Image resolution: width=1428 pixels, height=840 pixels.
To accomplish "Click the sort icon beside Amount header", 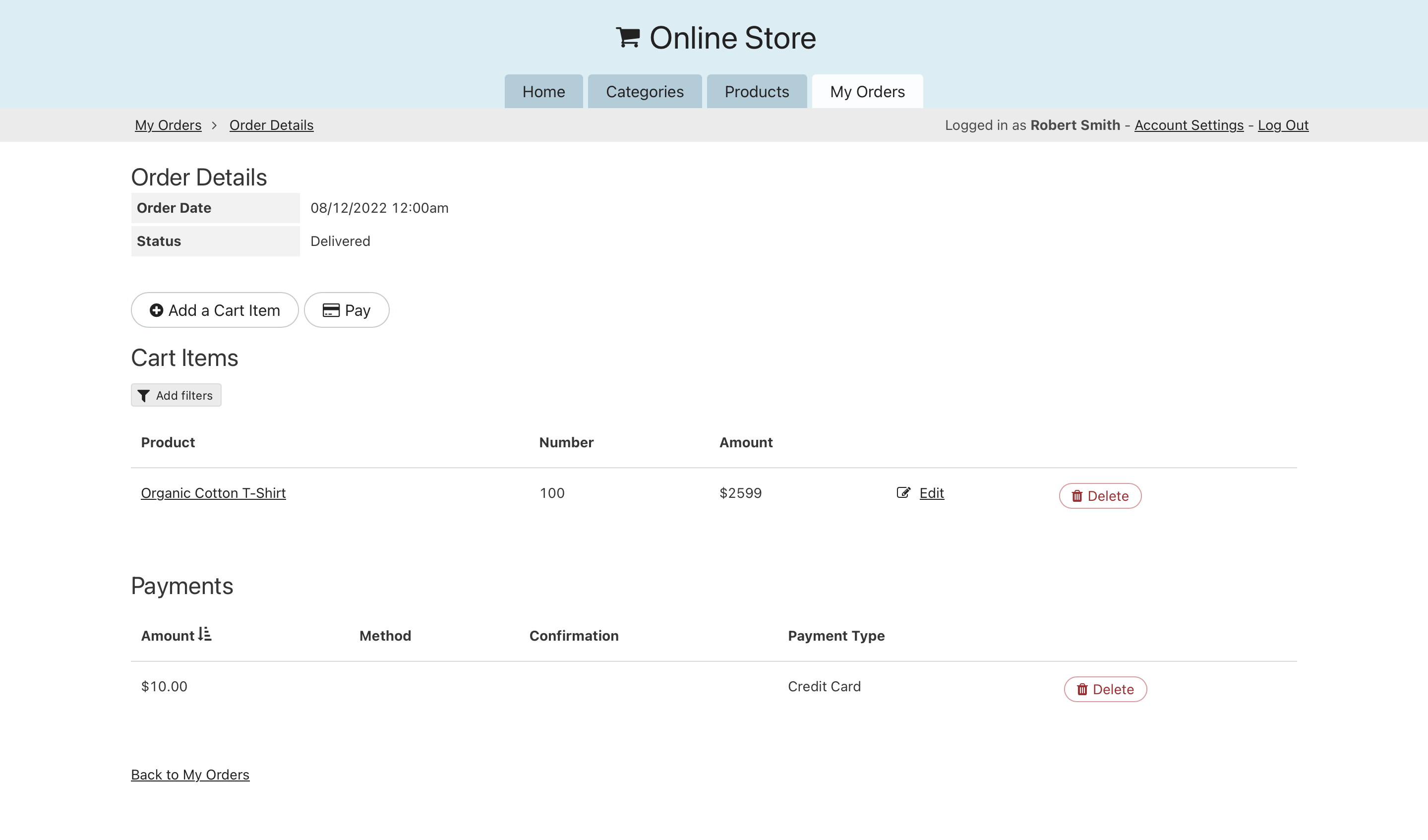I will (205, 634).
